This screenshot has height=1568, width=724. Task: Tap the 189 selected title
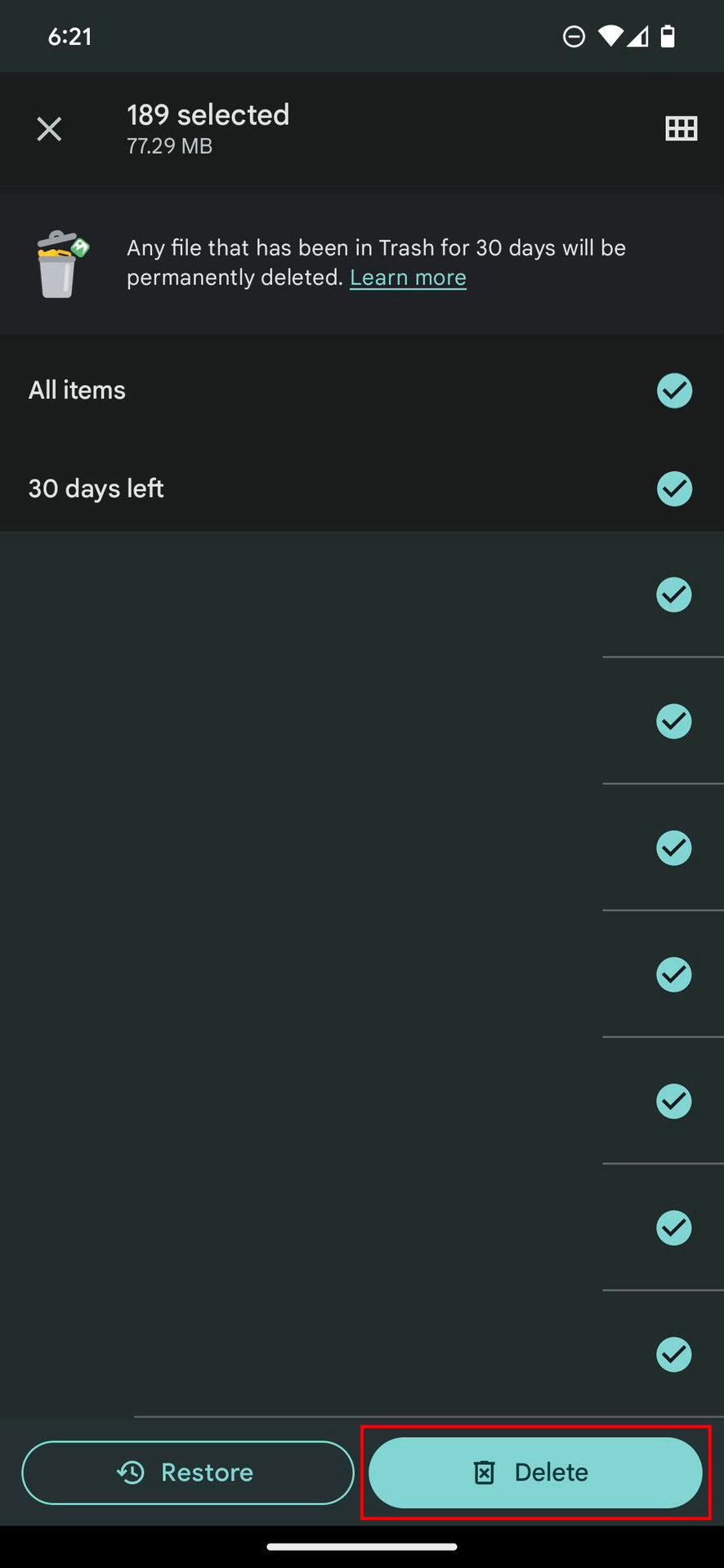coord(208,115)
